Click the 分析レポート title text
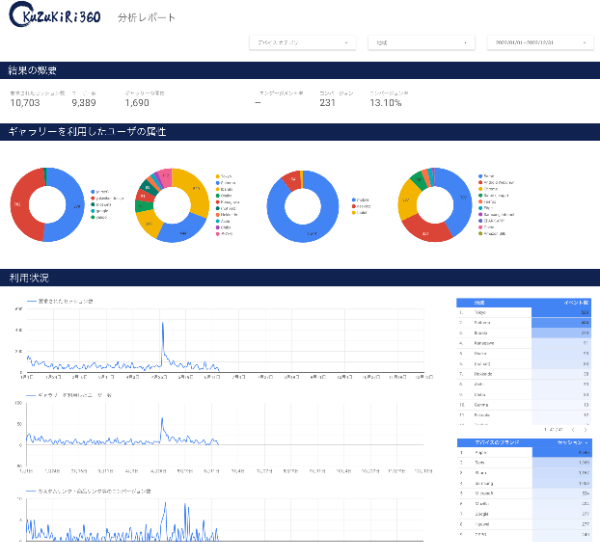600x542 pixels. (x=146, y=18)
